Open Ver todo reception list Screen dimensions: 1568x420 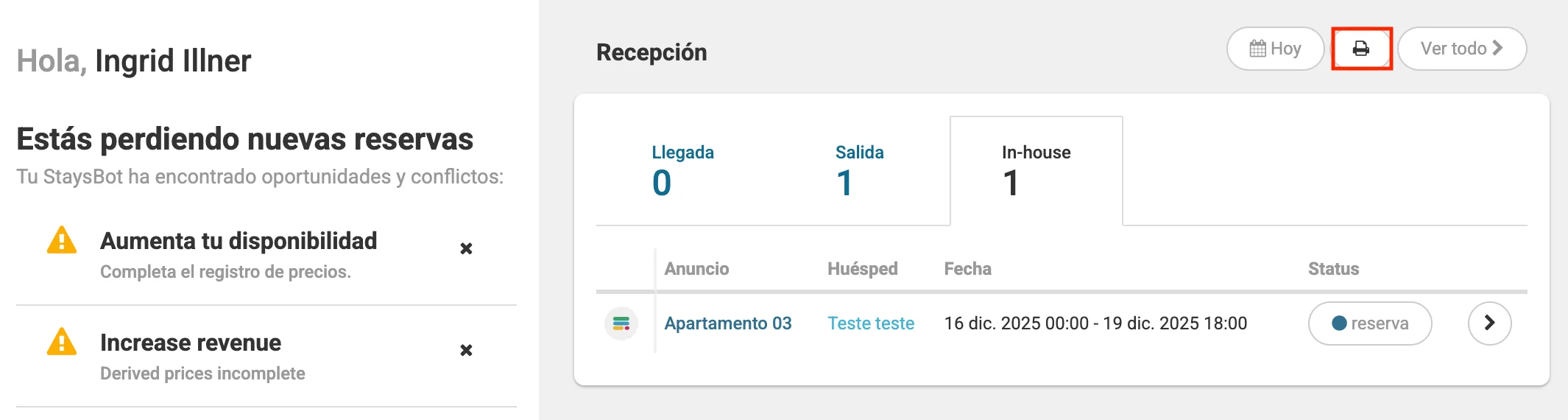[1461, 49]
